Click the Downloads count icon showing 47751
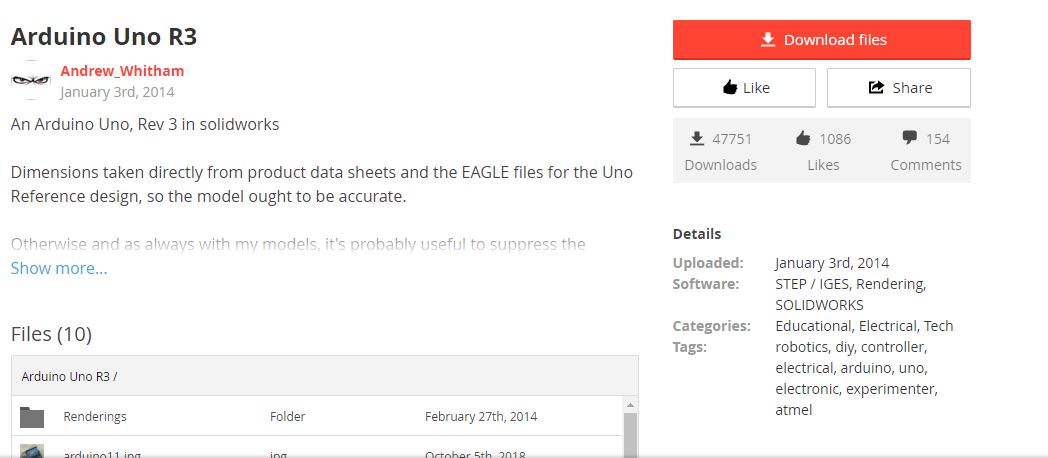1048x458 pixels. 696,138
